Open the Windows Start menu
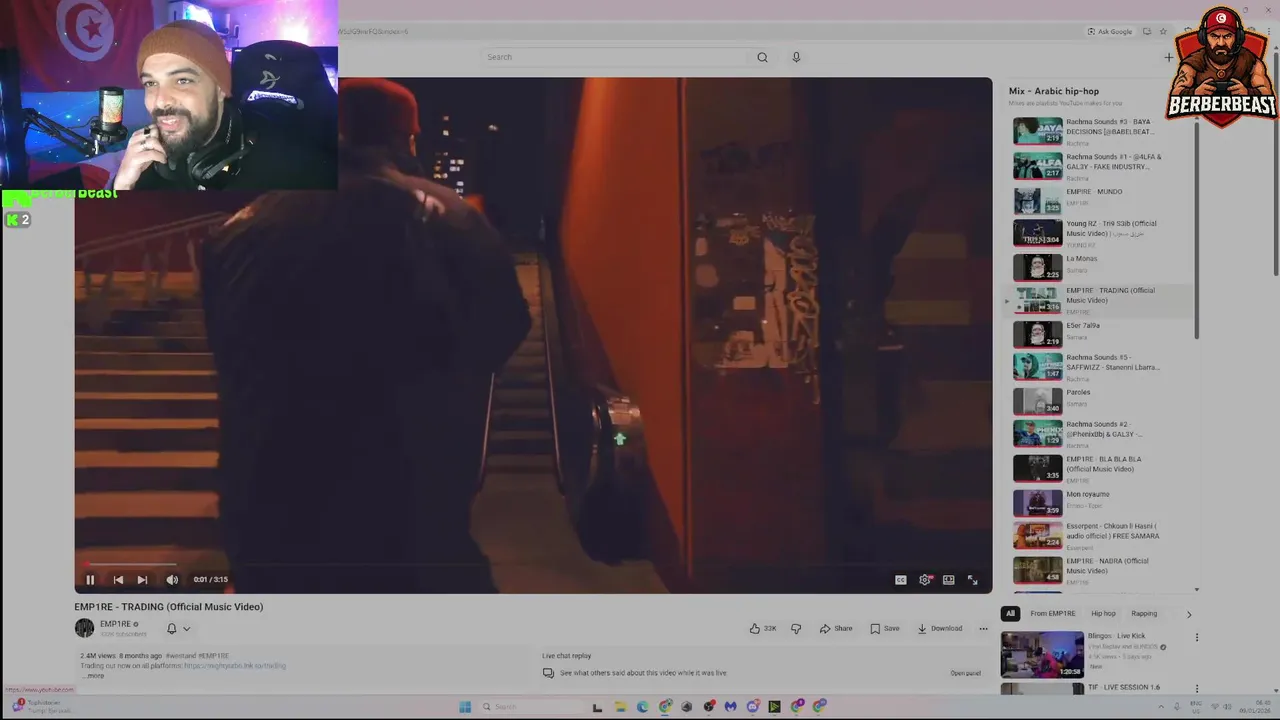The width and height of the screenshot is (1280, 720). [x=465, y=707]
